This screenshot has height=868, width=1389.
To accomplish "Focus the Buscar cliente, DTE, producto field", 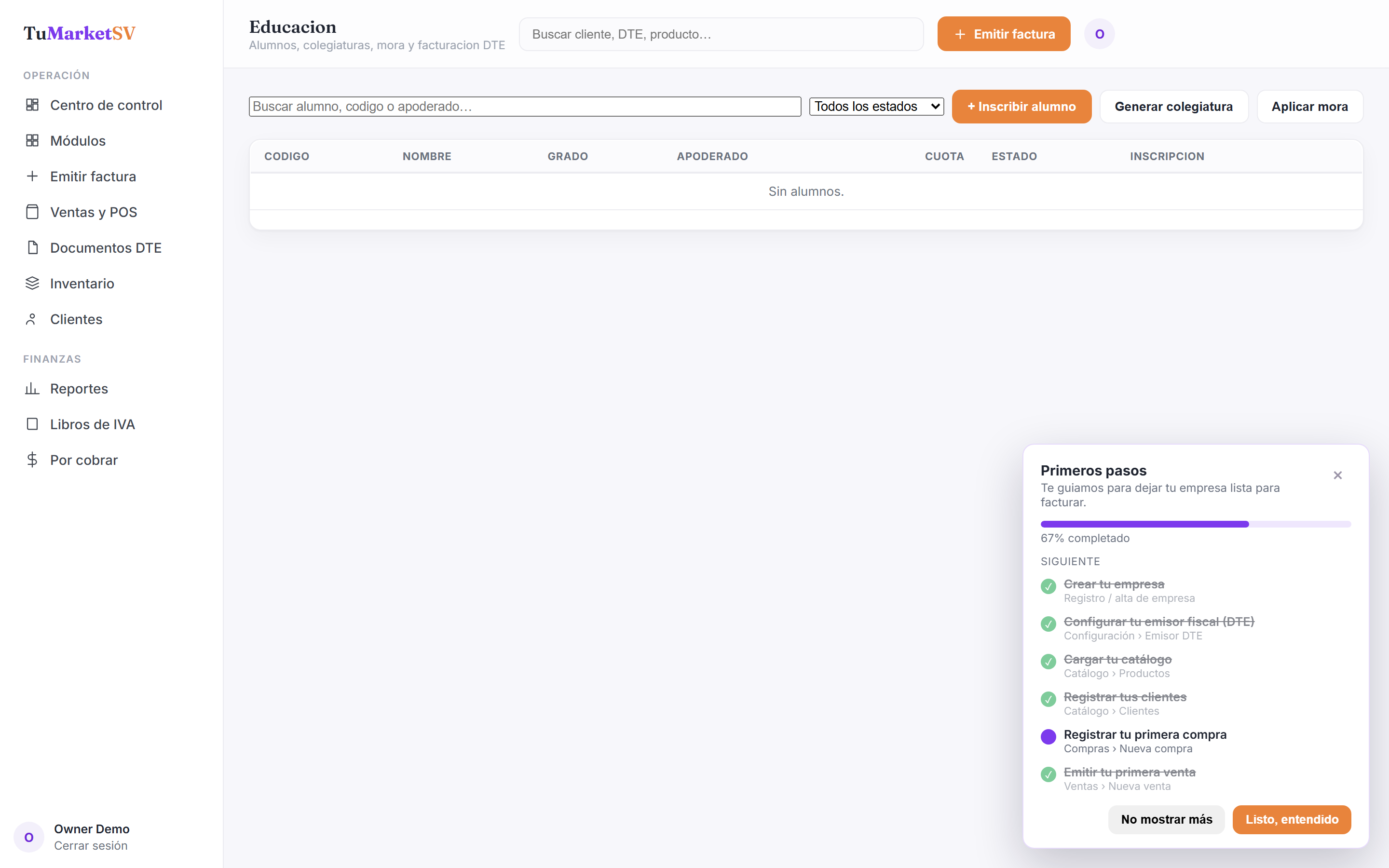I will pos(721,34).
